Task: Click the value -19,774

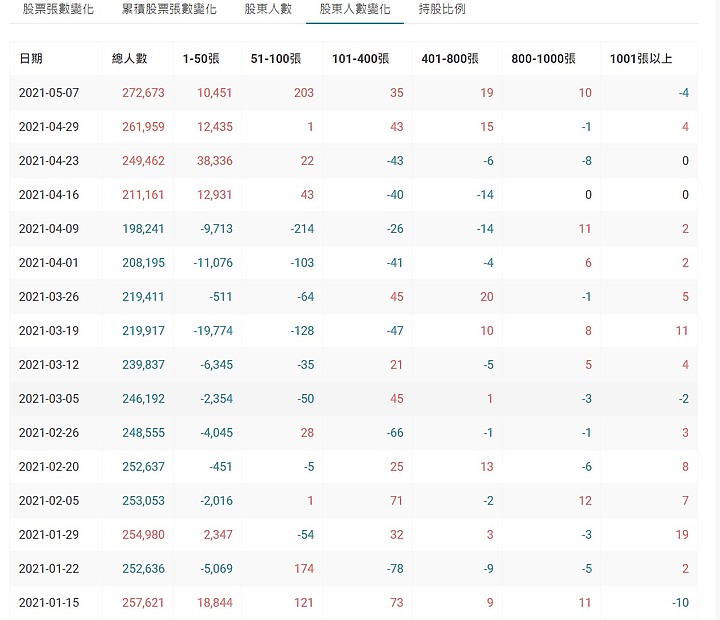Action: (213, 331)
